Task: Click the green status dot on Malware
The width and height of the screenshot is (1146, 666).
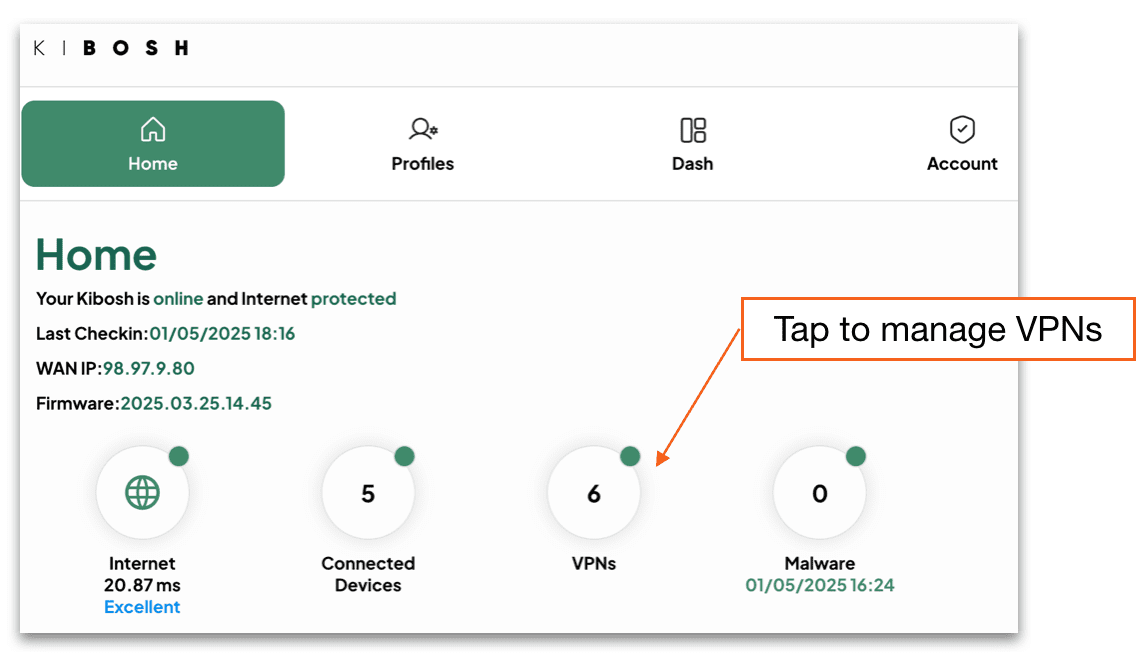Action: pyautogui.click(x=856, y=456)
